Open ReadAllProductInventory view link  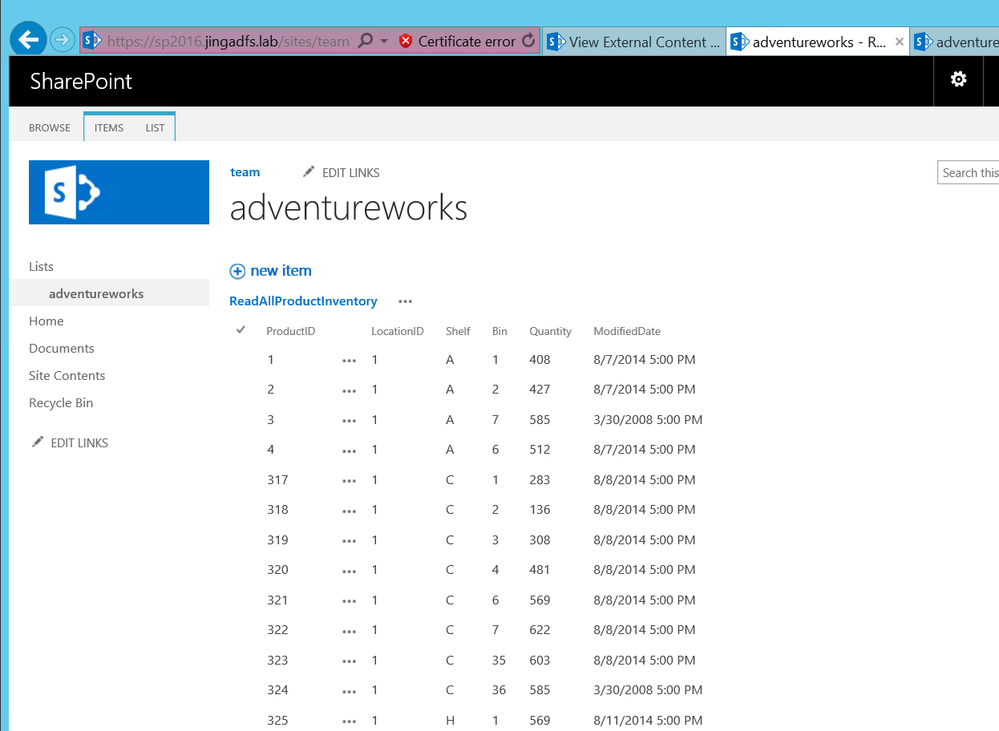303,301
